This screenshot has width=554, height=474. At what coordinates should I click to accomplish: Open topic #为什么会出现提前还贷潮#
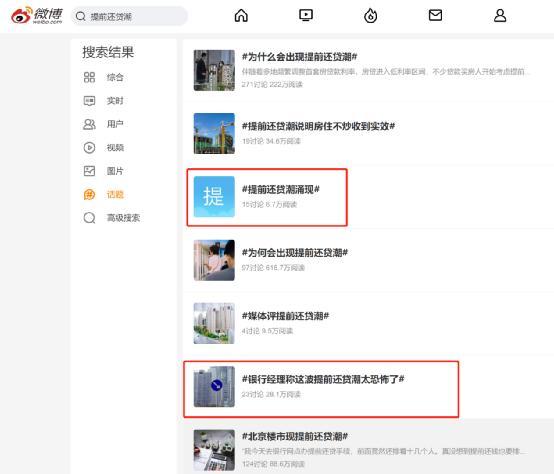[x=300, y=57]
